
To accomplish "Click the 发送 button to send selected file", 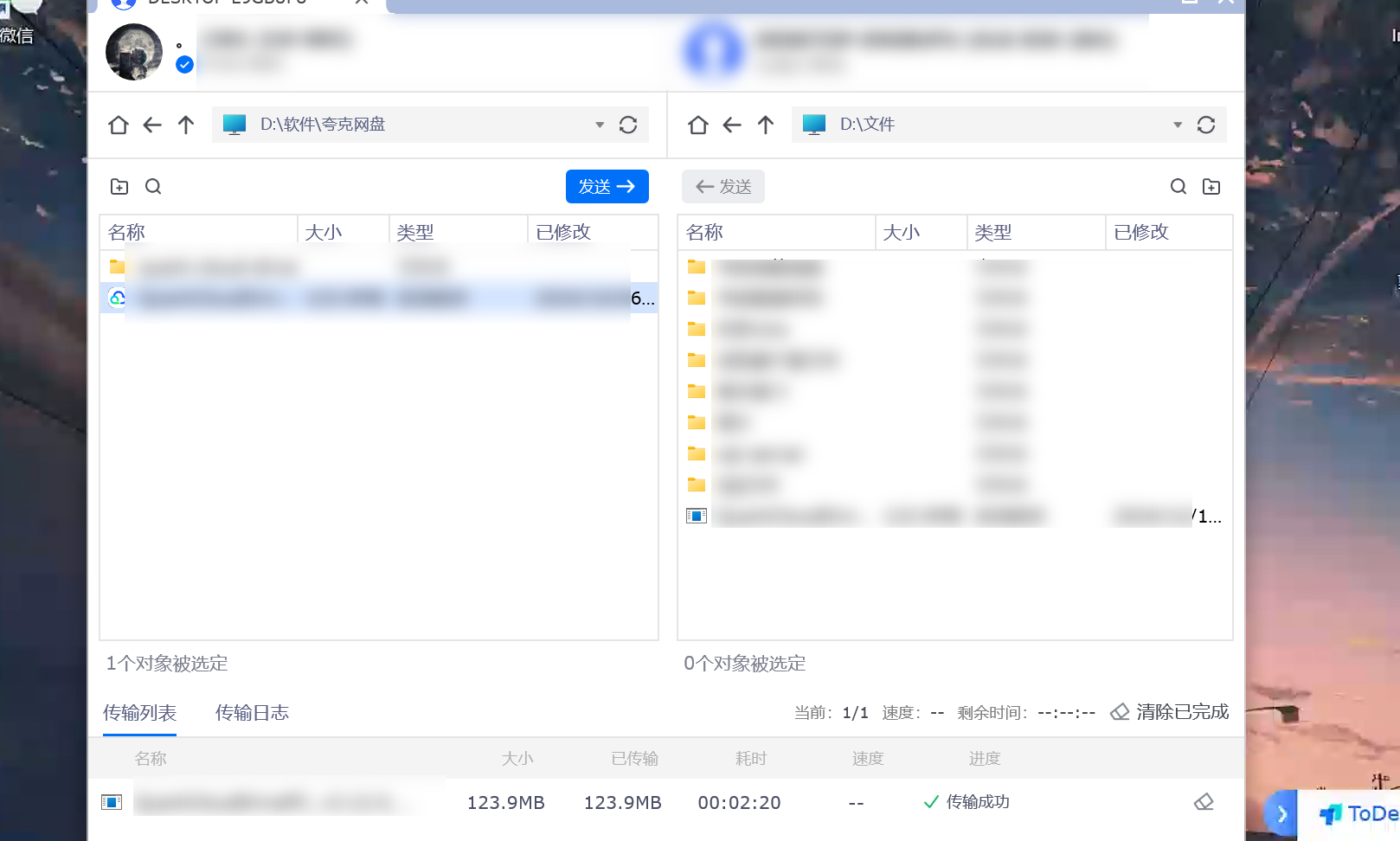I will [x=607, y=186].
